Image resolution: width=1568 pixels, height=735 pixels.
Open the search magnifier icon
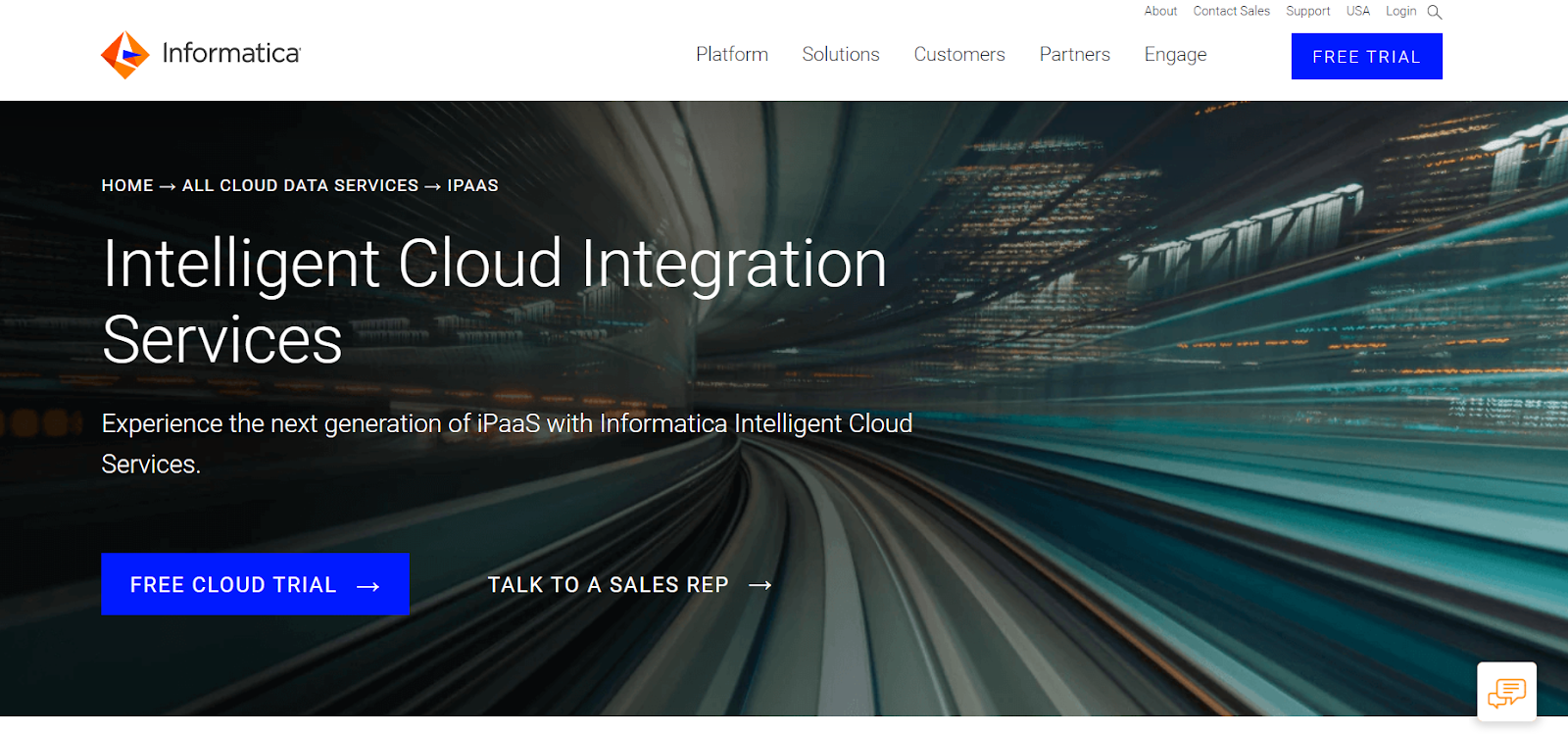tap(1435, 12)
